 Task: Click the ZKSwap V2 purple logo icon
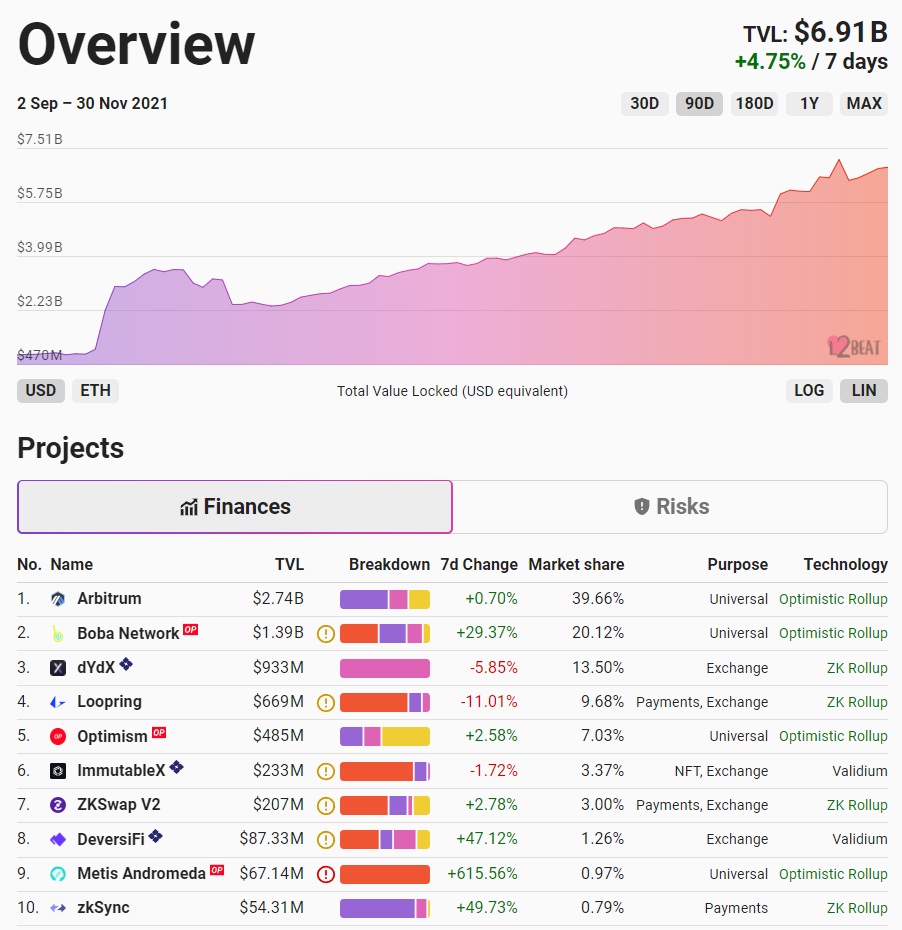[x=58, y=805]
